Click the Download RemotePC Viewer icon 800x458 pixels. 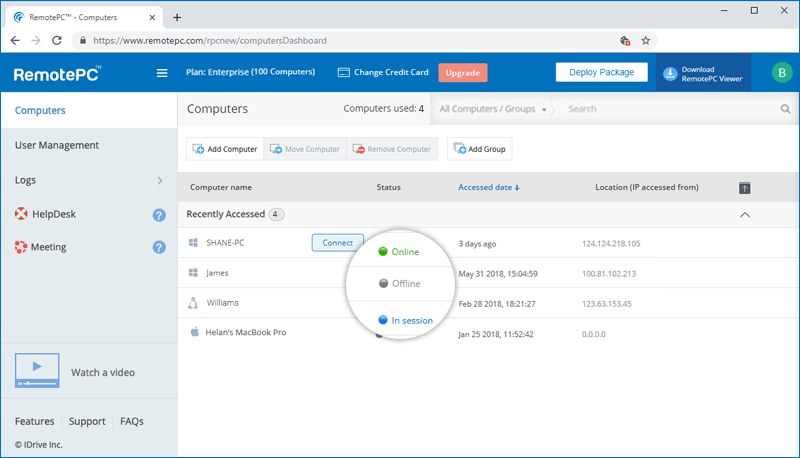tap(670, 74)
